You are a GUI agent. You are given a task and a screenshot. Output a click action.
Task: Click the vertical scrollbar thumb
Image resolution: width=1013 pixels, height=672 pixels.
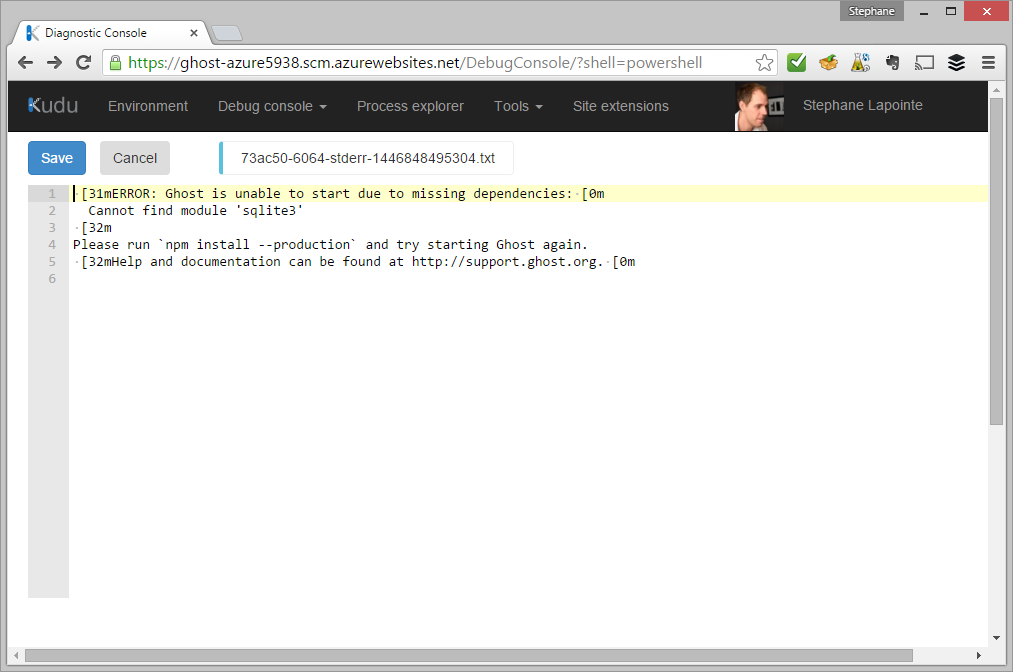pos(996,261)
